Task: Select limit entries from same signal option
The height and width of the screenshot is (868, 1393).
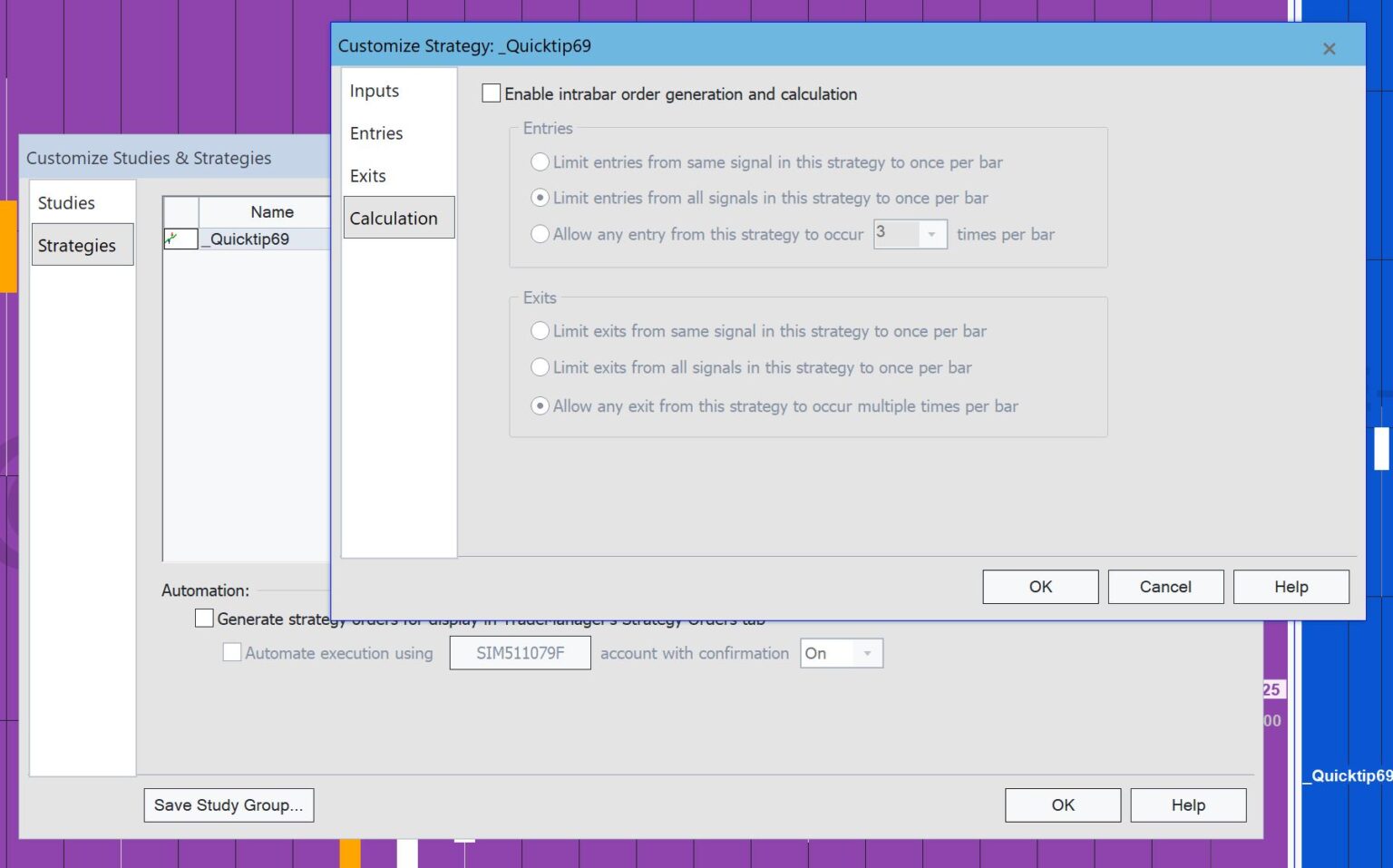Action: 541,161
